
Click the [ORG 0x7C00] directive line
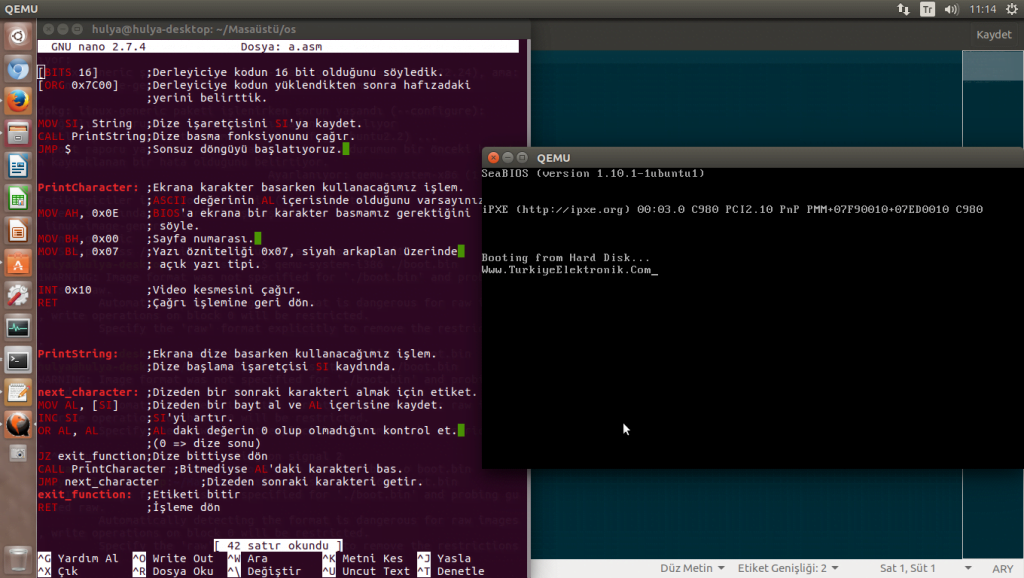tap(78, 85)
